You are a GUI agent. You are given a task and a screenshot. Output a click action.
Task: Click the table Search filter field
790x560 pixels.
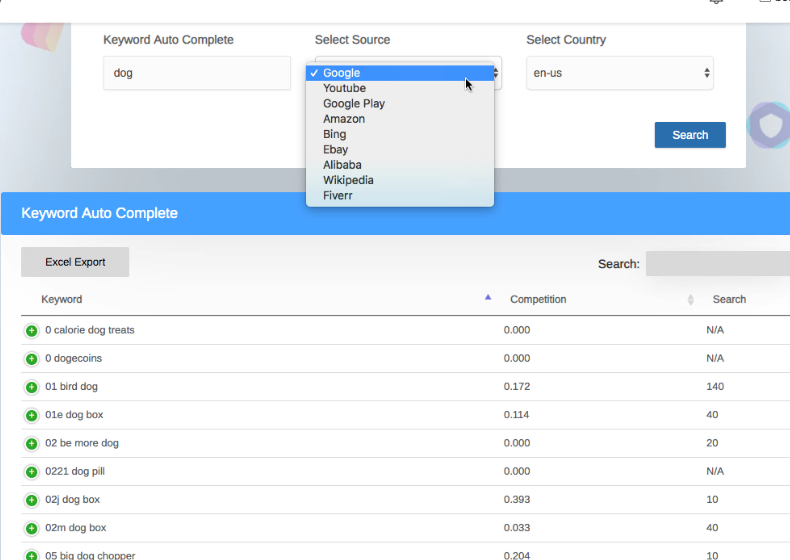coord(718,264)
